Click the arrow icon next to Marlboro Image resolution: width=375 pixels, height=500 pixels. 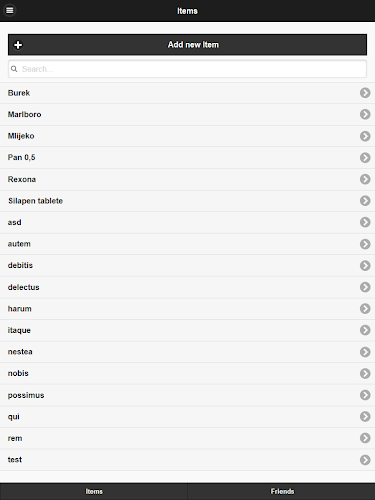pos(365,114)
